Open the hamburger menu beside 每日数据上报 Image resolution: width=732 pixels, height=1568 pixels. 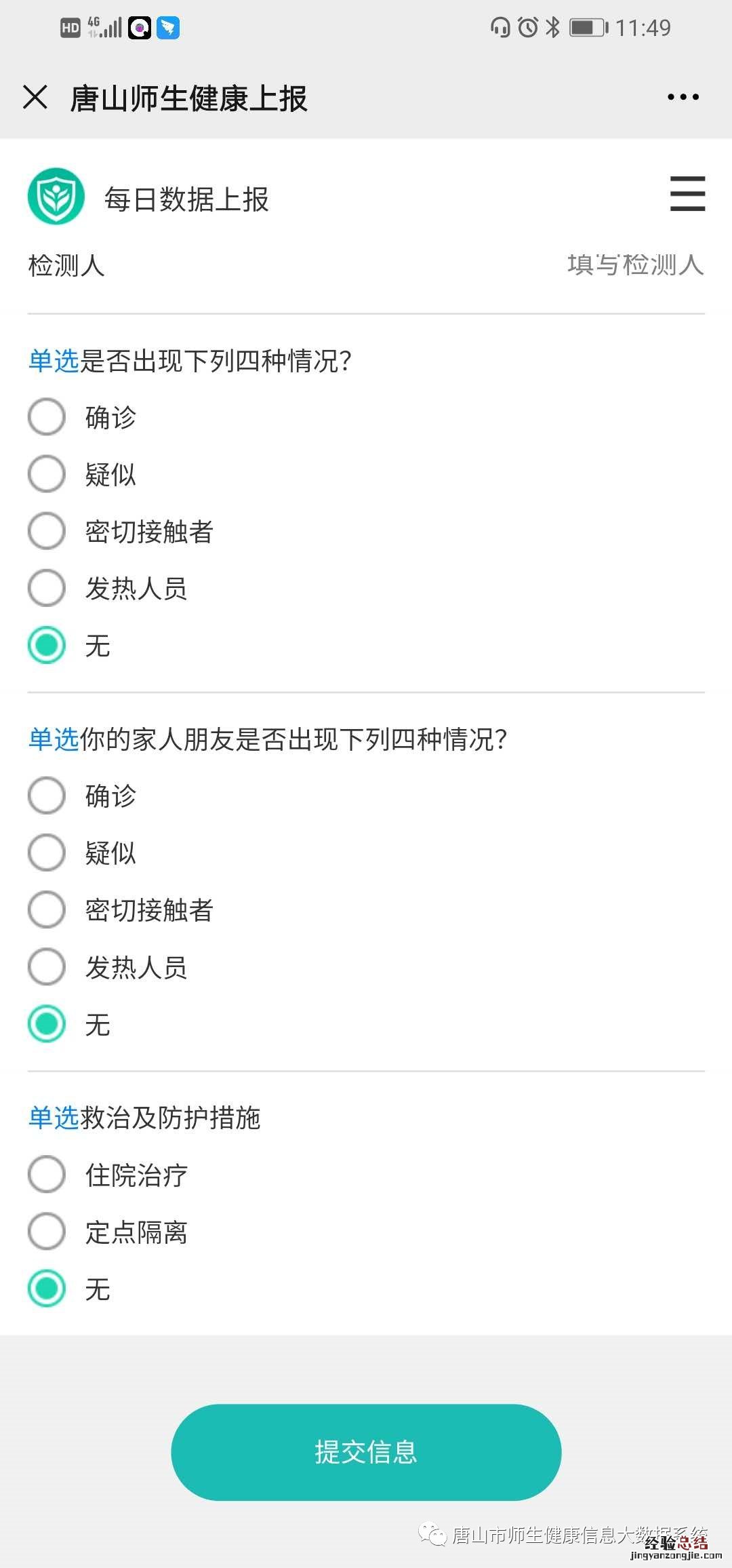(687, 194)
